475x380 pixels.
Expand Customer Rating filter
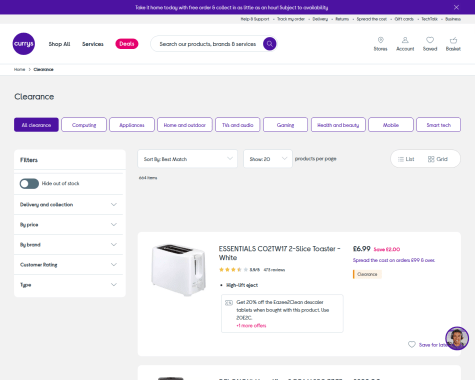(68, 265)
